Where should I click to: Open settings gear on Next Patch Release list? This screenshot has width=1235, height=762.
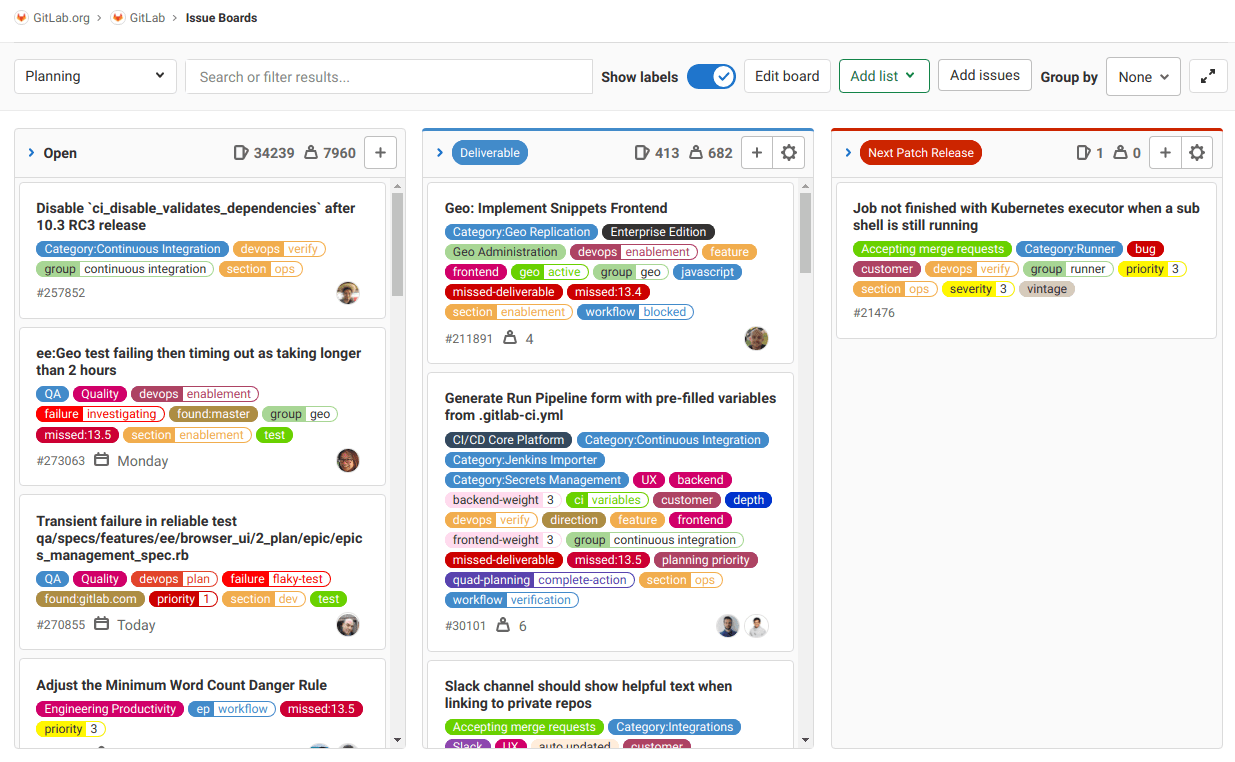coord(1197,152)
